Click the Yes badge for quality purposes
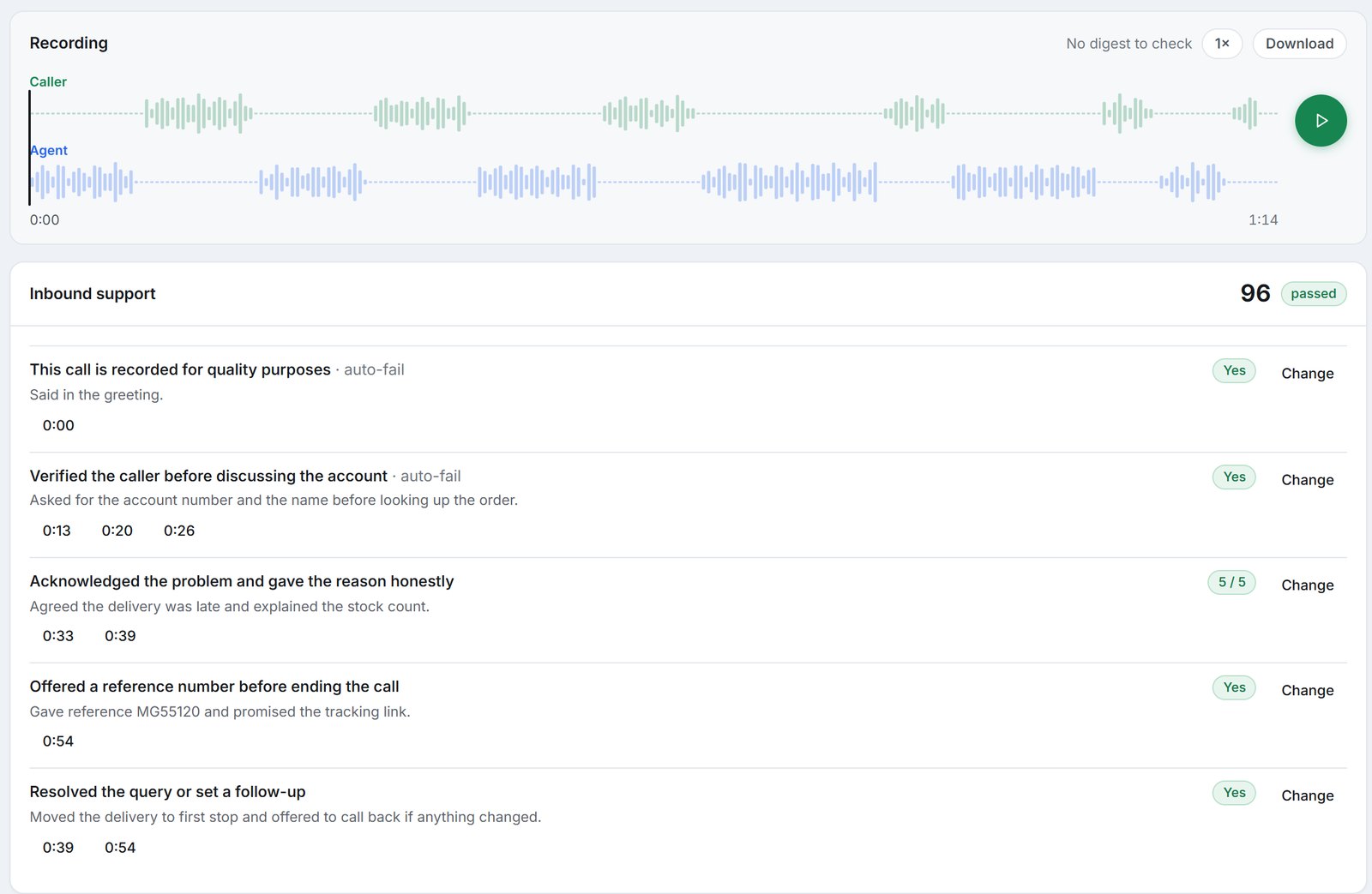The height and width of the screenshot is (894, 1372). coord(1234,370)
